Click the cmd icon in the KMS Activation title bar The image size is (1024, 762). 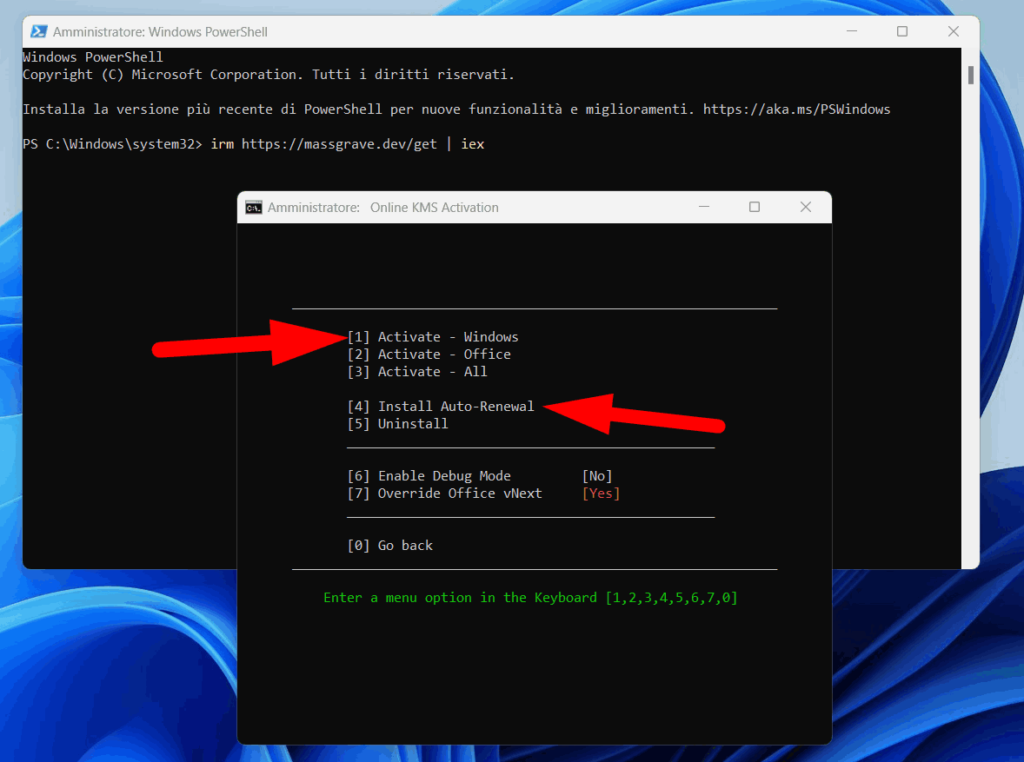[x=253, y=208]
